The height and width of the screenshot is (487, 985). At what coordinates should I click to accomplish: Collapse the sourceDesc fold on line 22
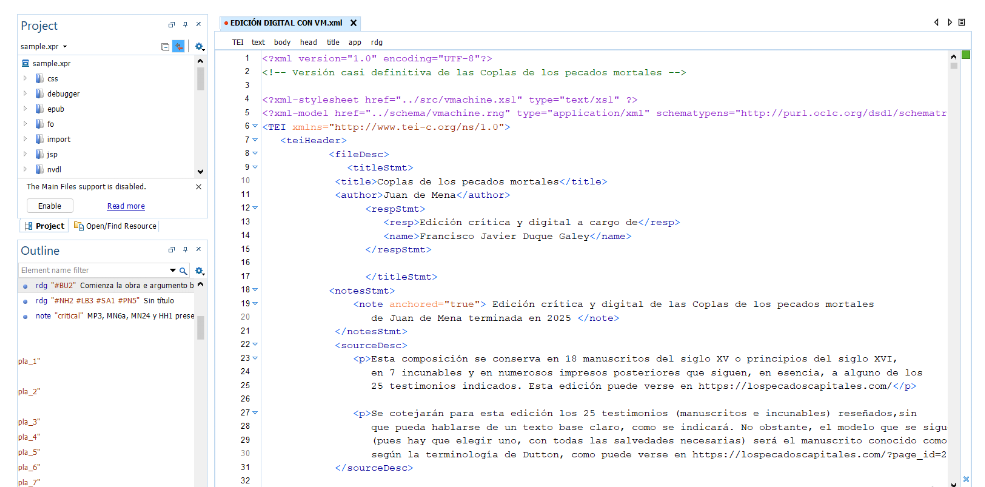(x=255, y=344)
